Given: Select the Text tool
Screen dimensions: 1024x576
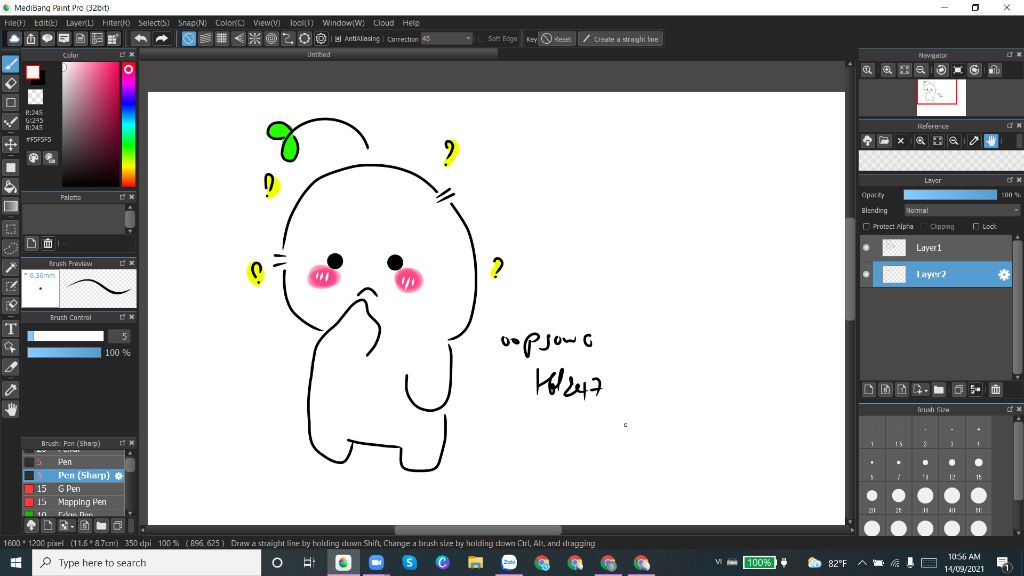Looking at the screenshot, I should 10,328.
